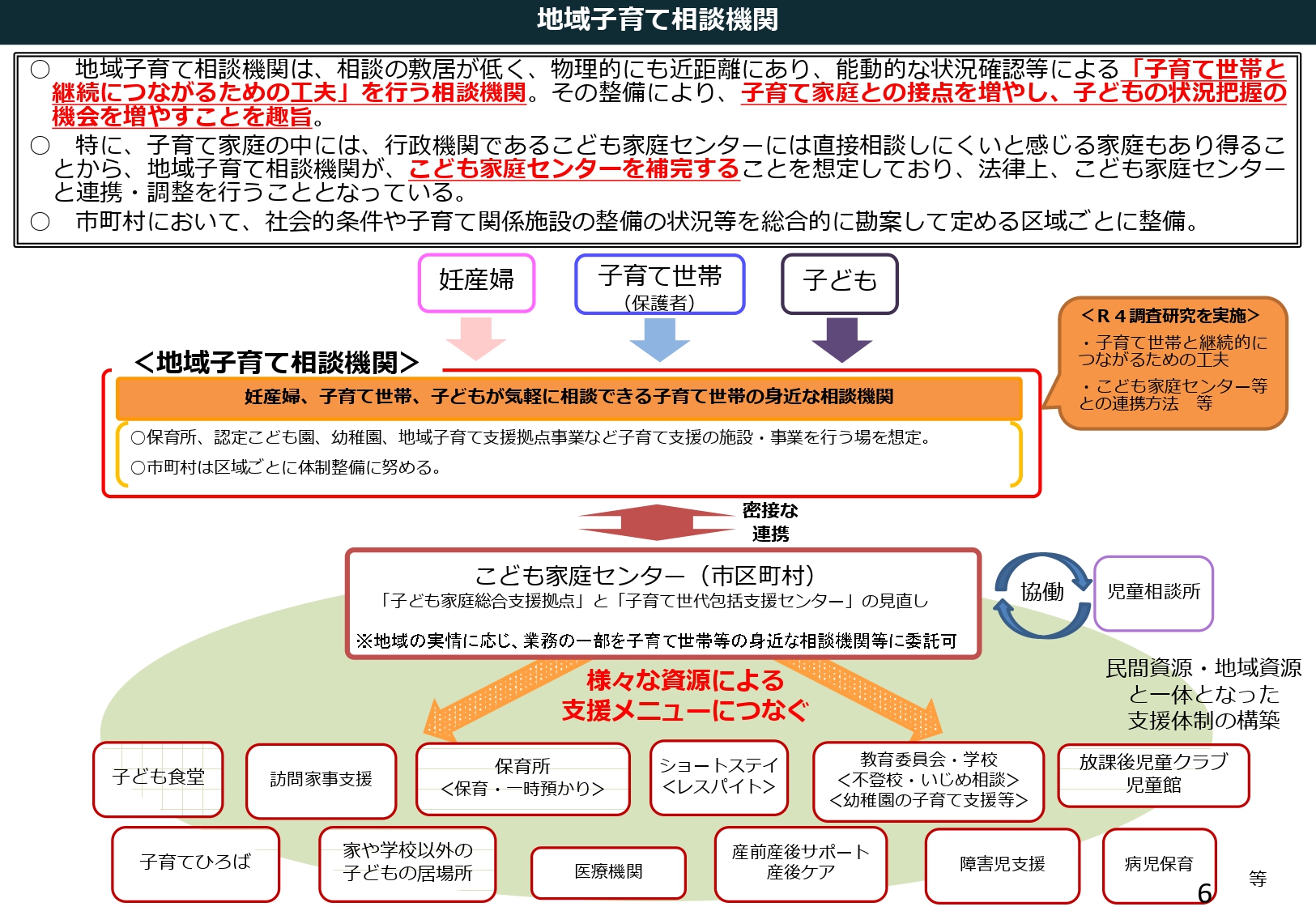Screen dimensions: 1316x911
Task: Click the pink arrow below 妊産婦
Action: coord(476,338)
